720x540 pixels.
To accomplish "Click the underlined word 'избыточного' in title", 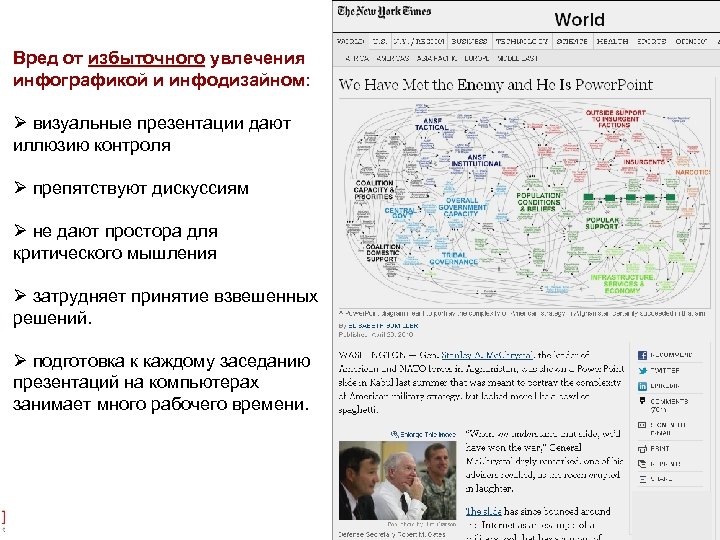I will point(146,58).
